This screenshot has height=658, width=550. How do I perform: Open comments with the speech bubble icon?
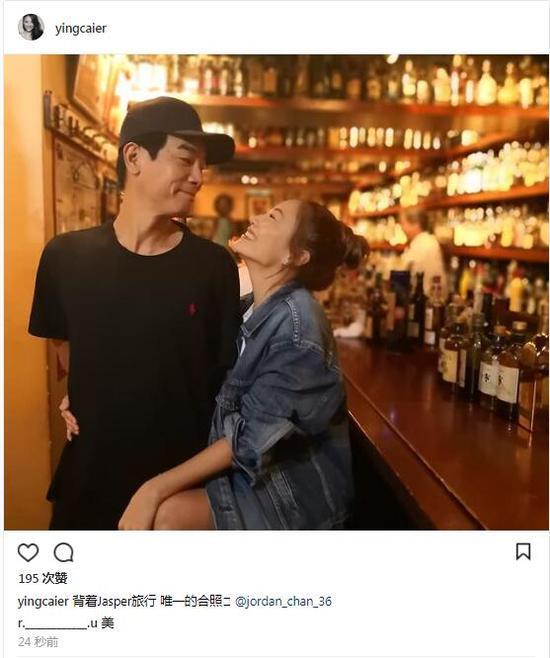coord(64,552)
